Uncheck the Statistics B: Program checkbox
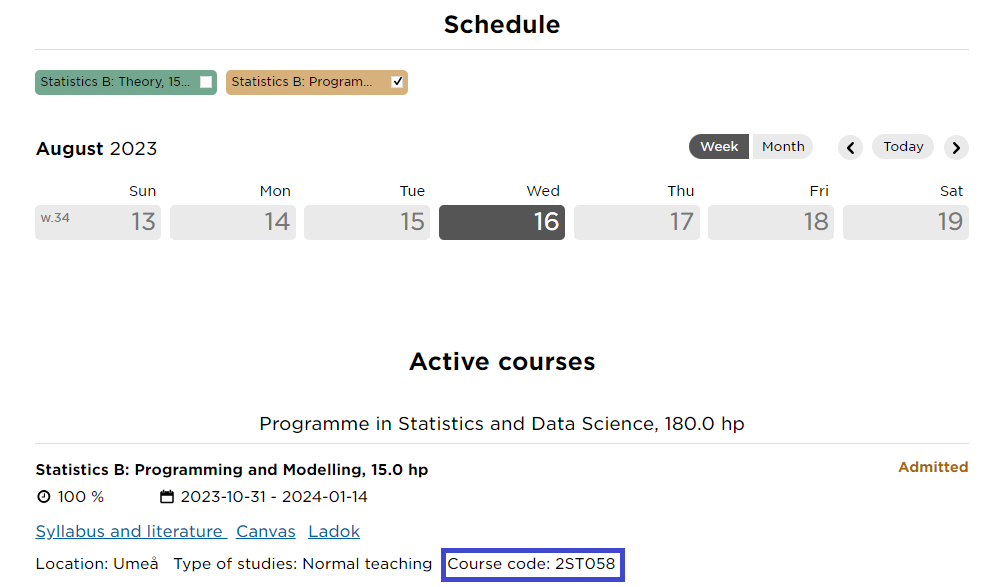The width and height of the screenshot is (1000, 587). point(397,82)
